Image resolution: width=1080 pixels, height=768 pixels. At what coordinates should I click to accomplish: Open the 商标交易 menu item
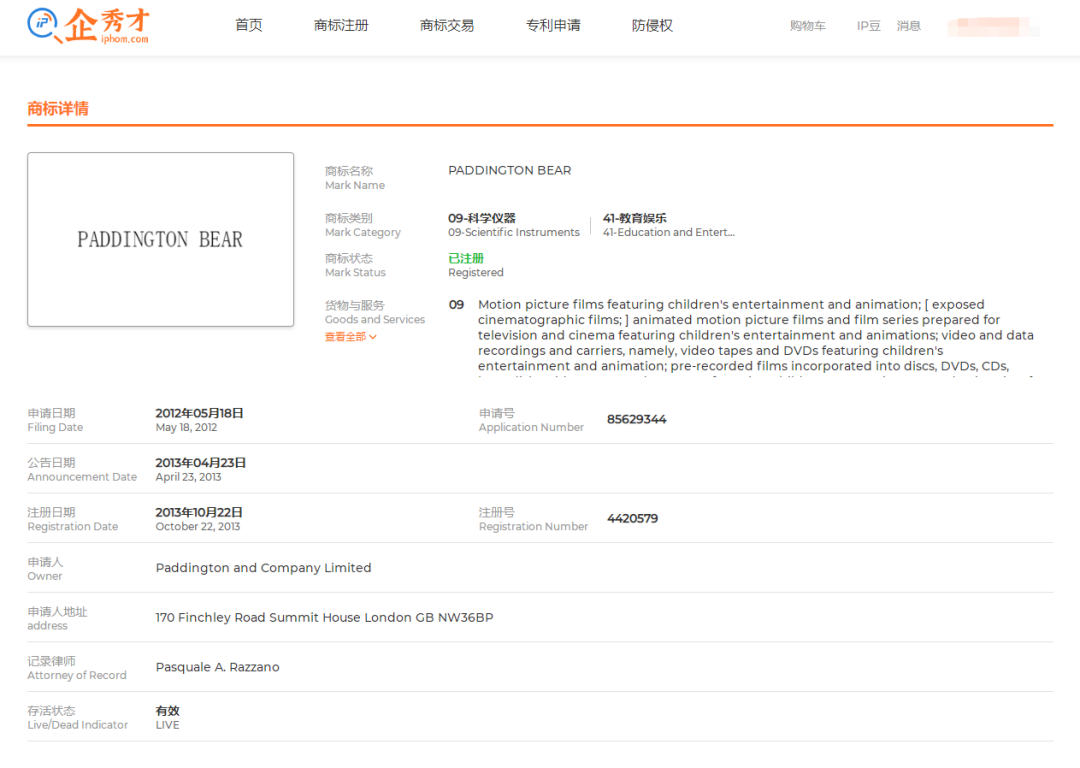point(447,25)
